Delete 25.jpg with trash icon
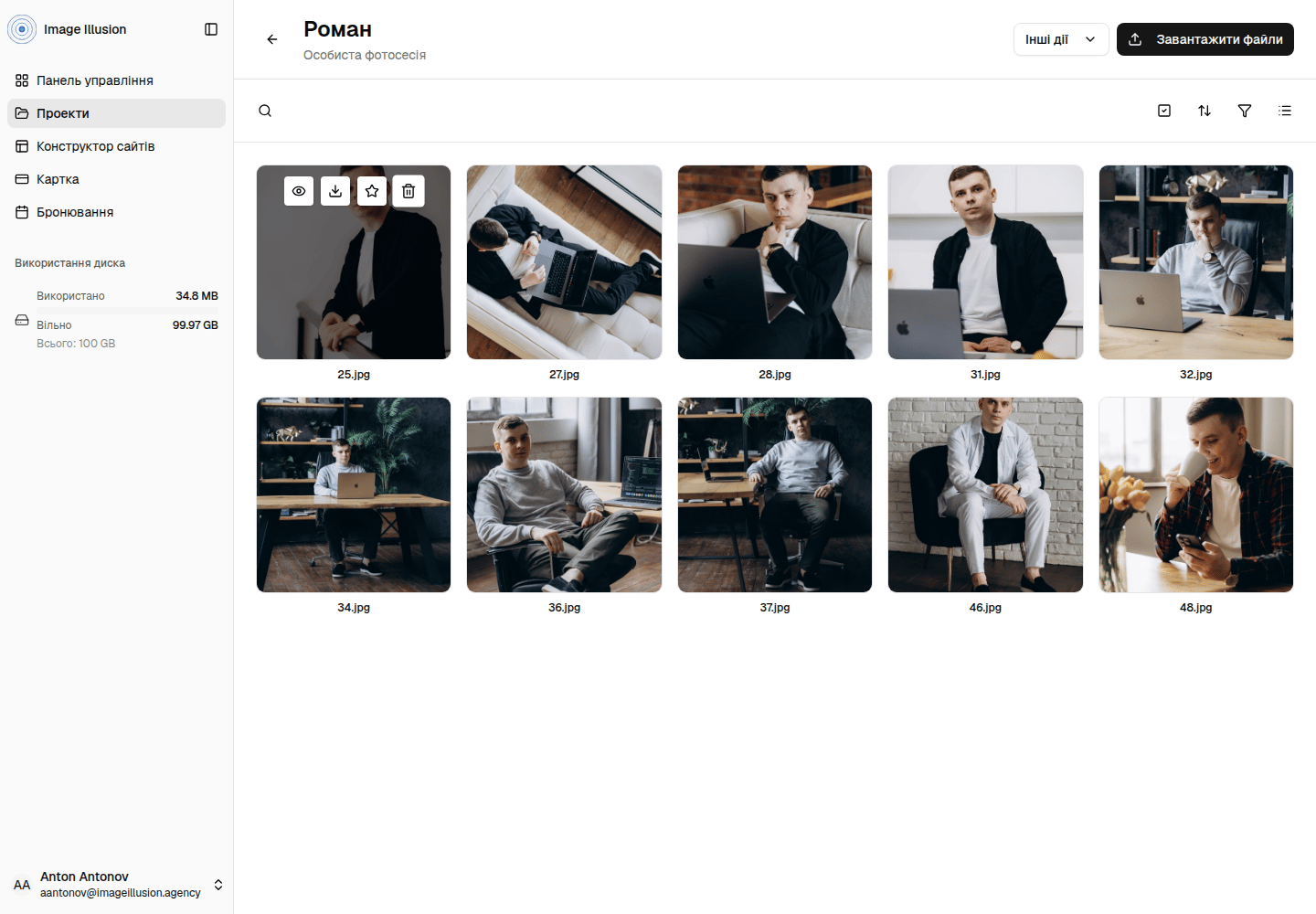The height and width of the screenshot is (914, 1316). (409, 191)
